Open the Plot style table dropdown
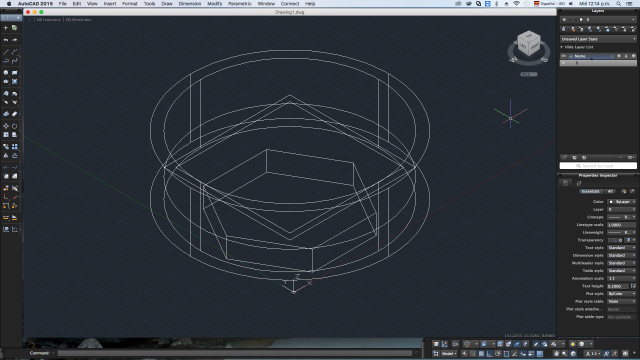640x360 pixels. [x=622, y=301]
